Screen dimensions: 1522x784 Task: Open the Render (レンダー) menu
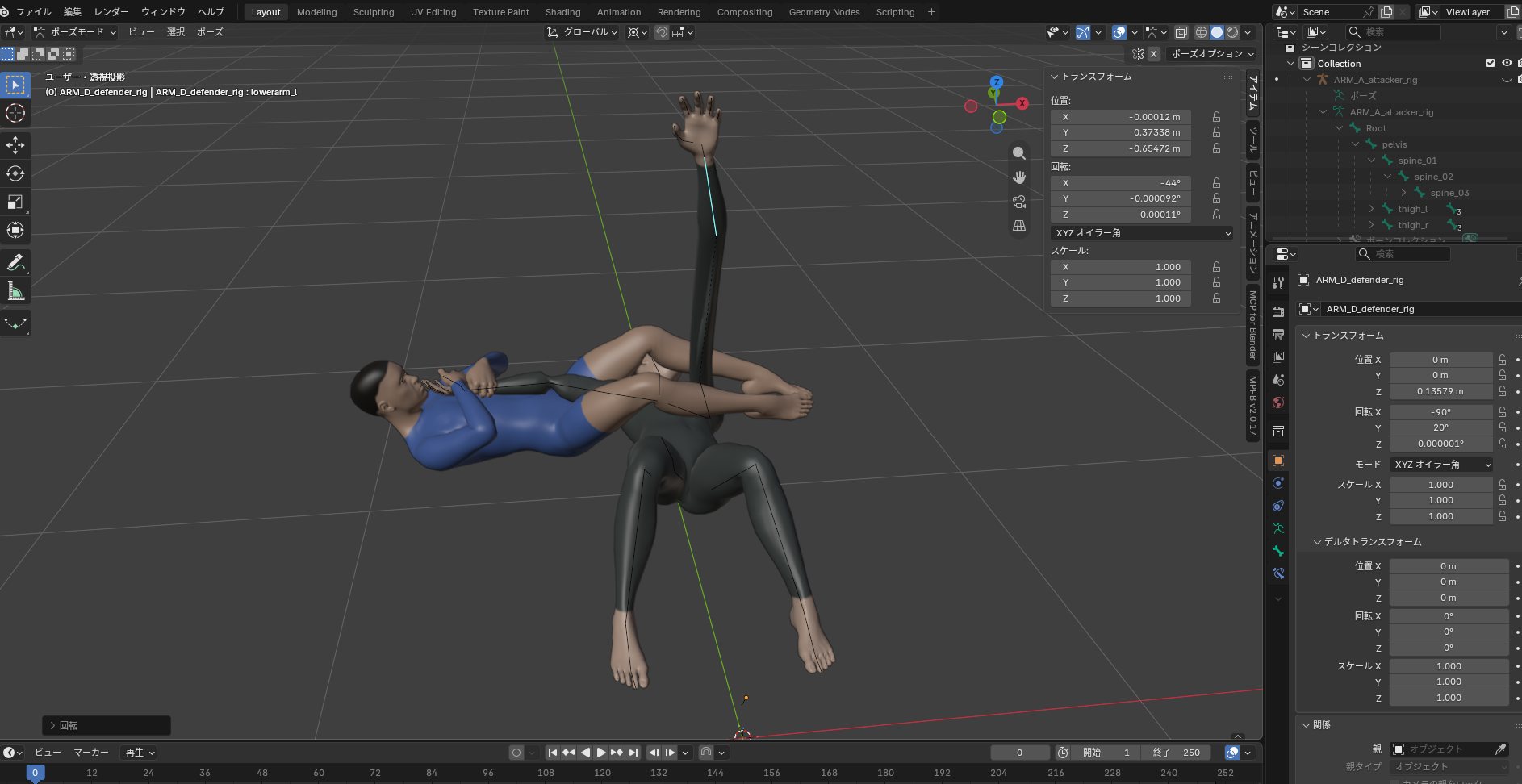tap(111, 12)
